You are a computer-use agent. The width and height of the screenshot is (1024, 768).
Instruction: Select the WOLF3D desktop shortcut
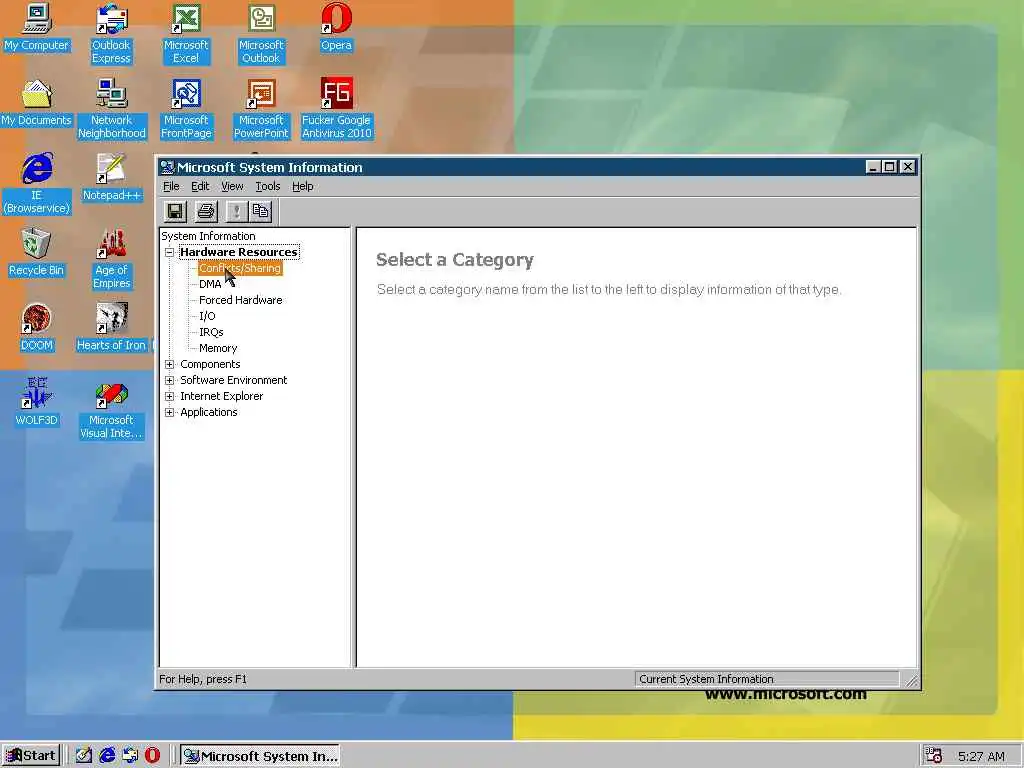[x=37, y=403]
